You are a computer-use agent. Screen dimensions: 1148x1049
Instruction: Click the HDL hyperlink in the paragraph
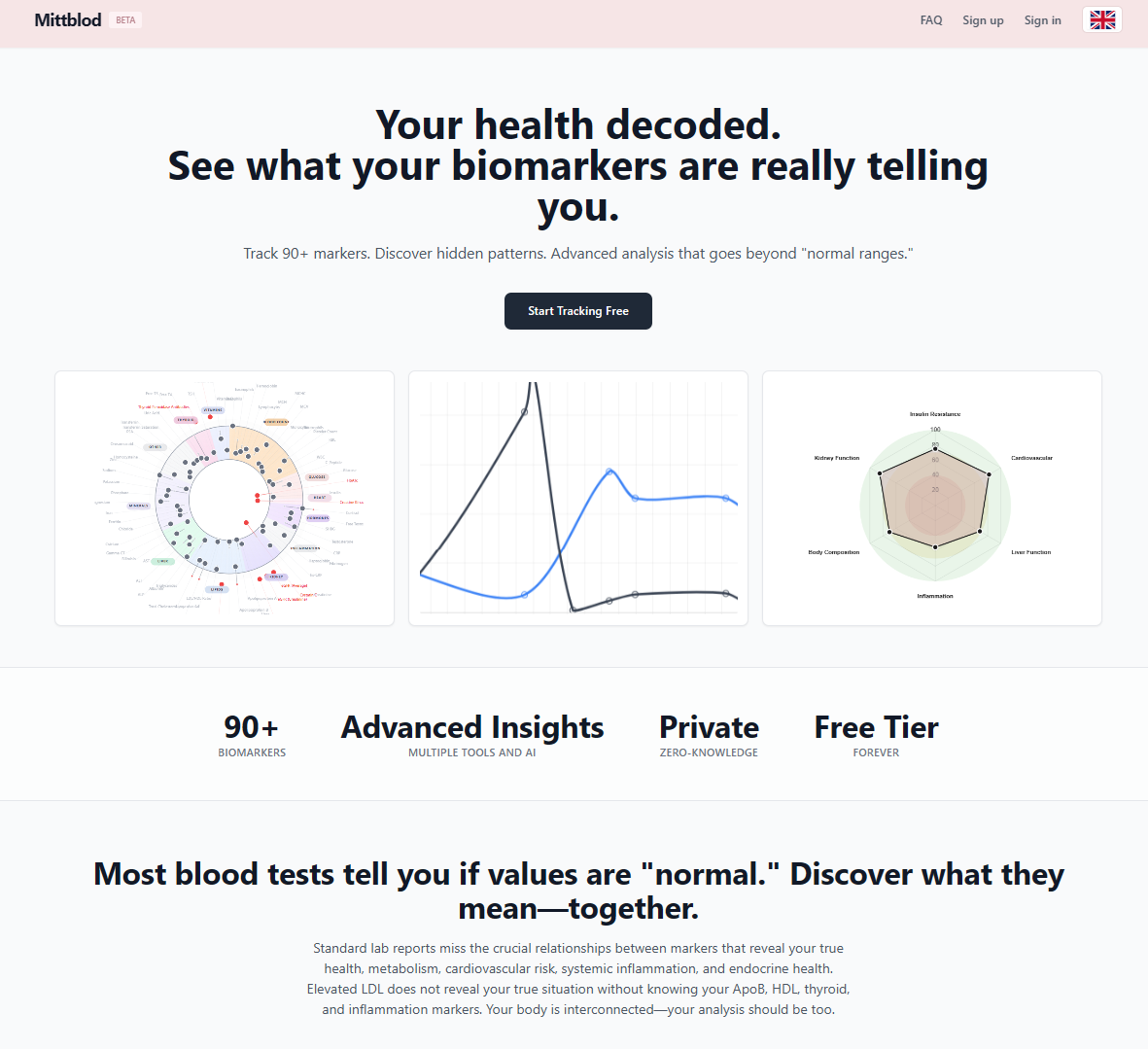[x=783, y=988]
